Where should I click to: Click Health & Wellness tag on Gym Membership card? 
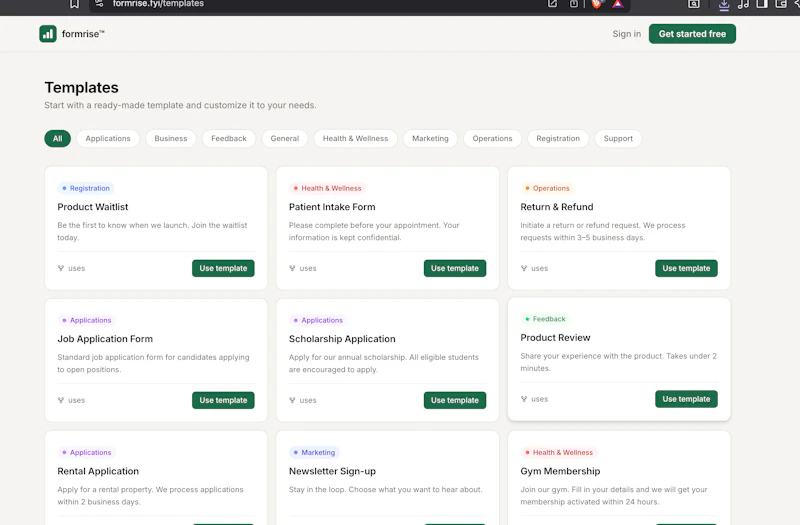[559, 453]
